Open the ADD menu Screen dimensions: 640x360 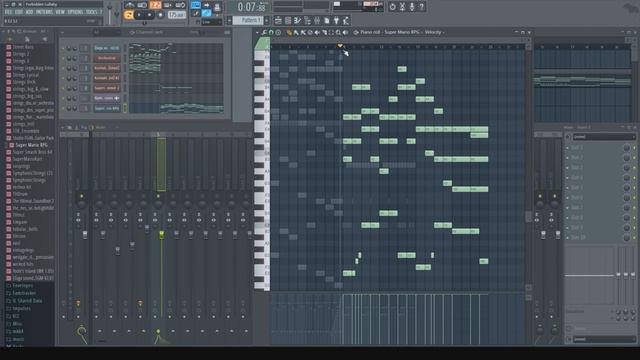pos(29,12)
